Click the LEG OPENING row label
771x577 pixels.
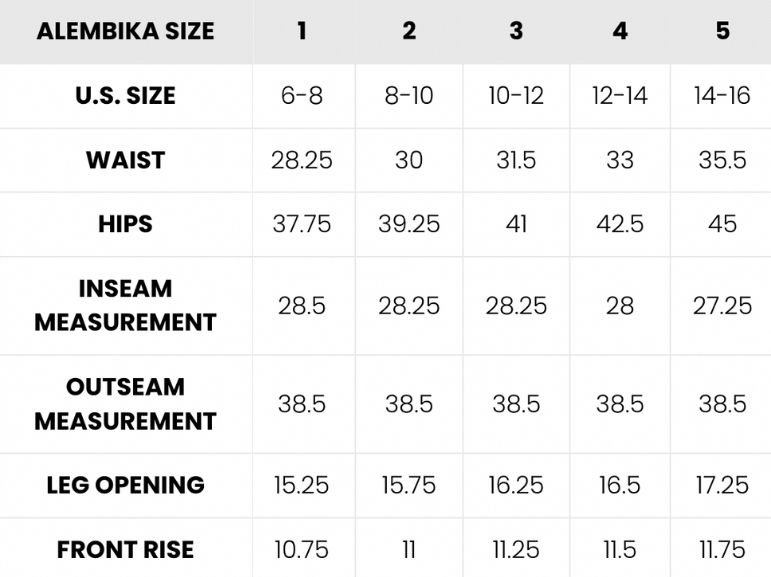[x=126, y=485]
